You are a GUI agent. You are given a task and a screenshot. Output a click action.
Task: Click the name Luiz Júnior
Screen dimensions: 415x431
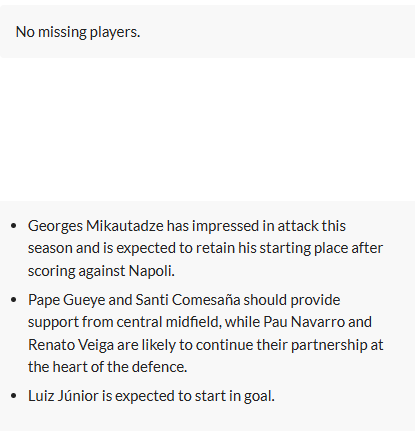pos(63,396)
